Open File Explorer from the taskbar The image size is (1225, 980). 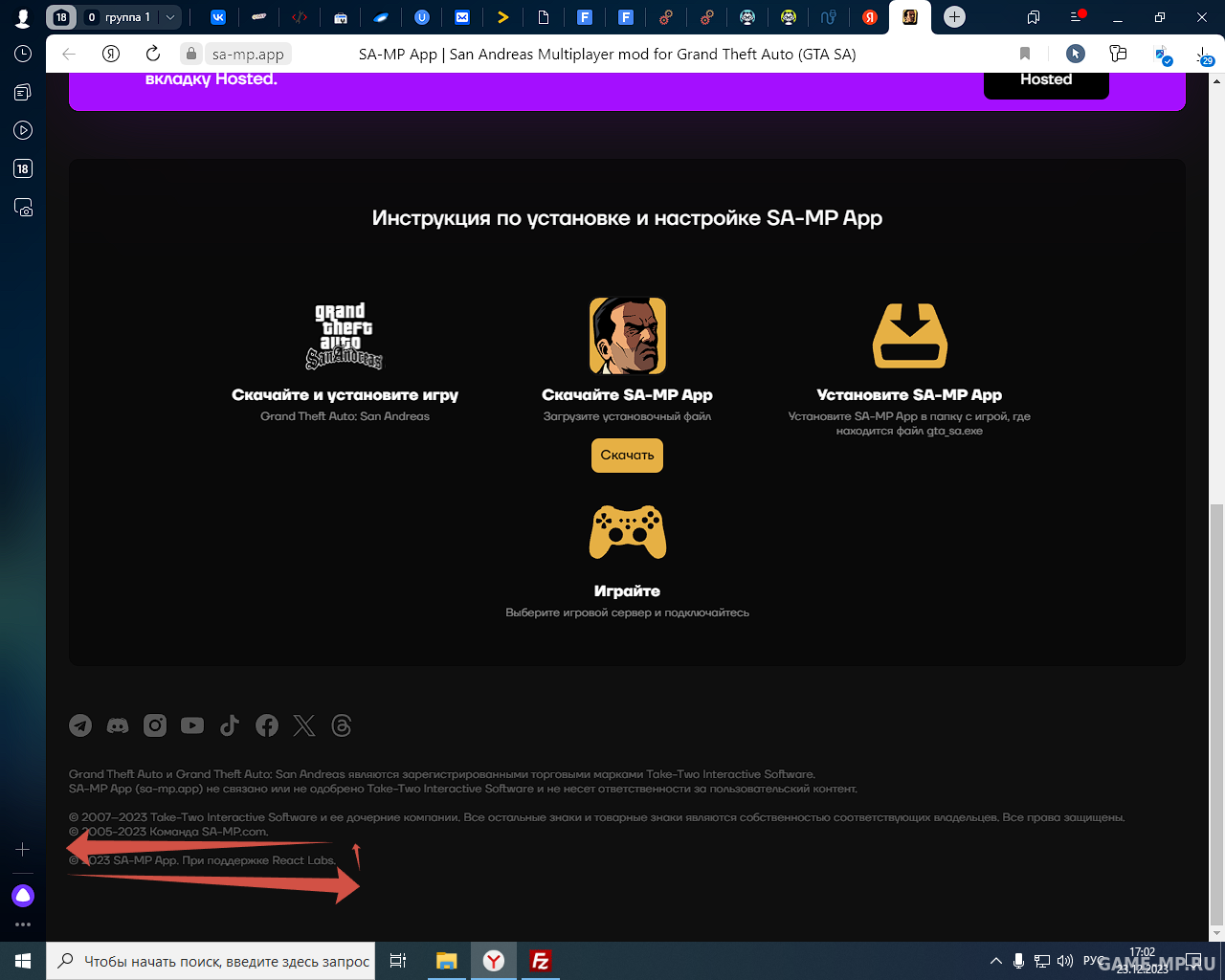pos(447,961)
